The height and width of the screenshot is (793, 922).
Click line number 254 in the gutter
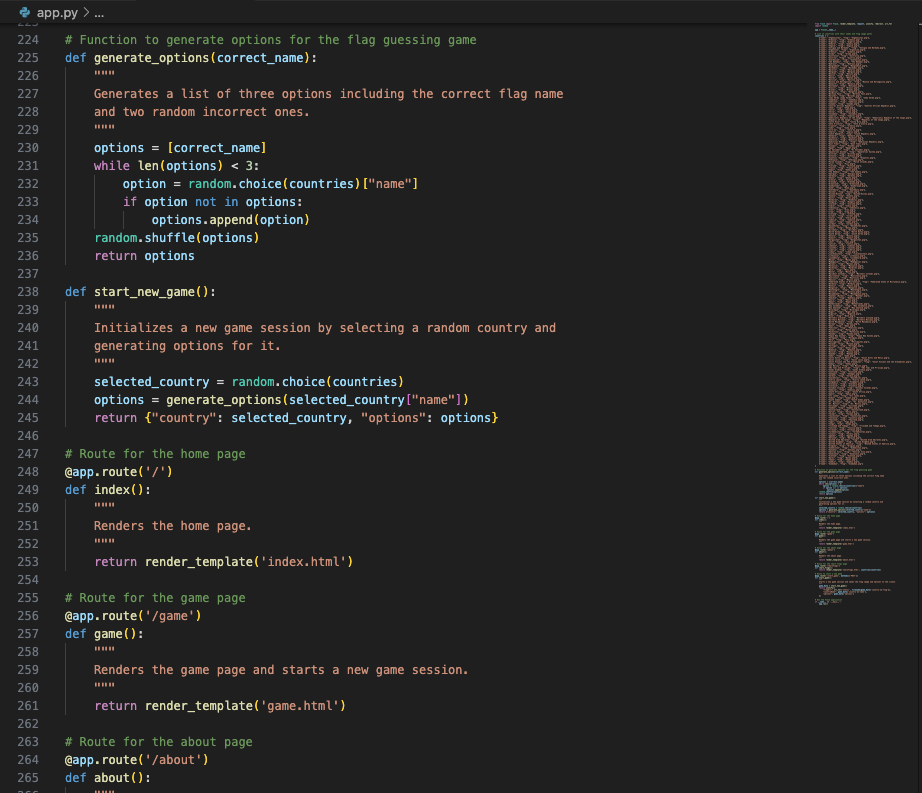tap(28, 580)
